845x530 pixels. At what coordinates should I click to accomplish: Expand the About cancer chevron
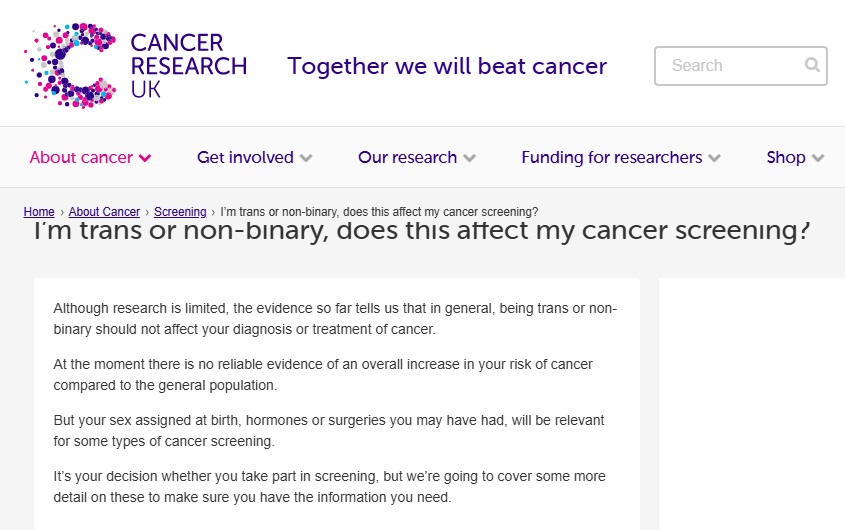(x=146, y=158)
